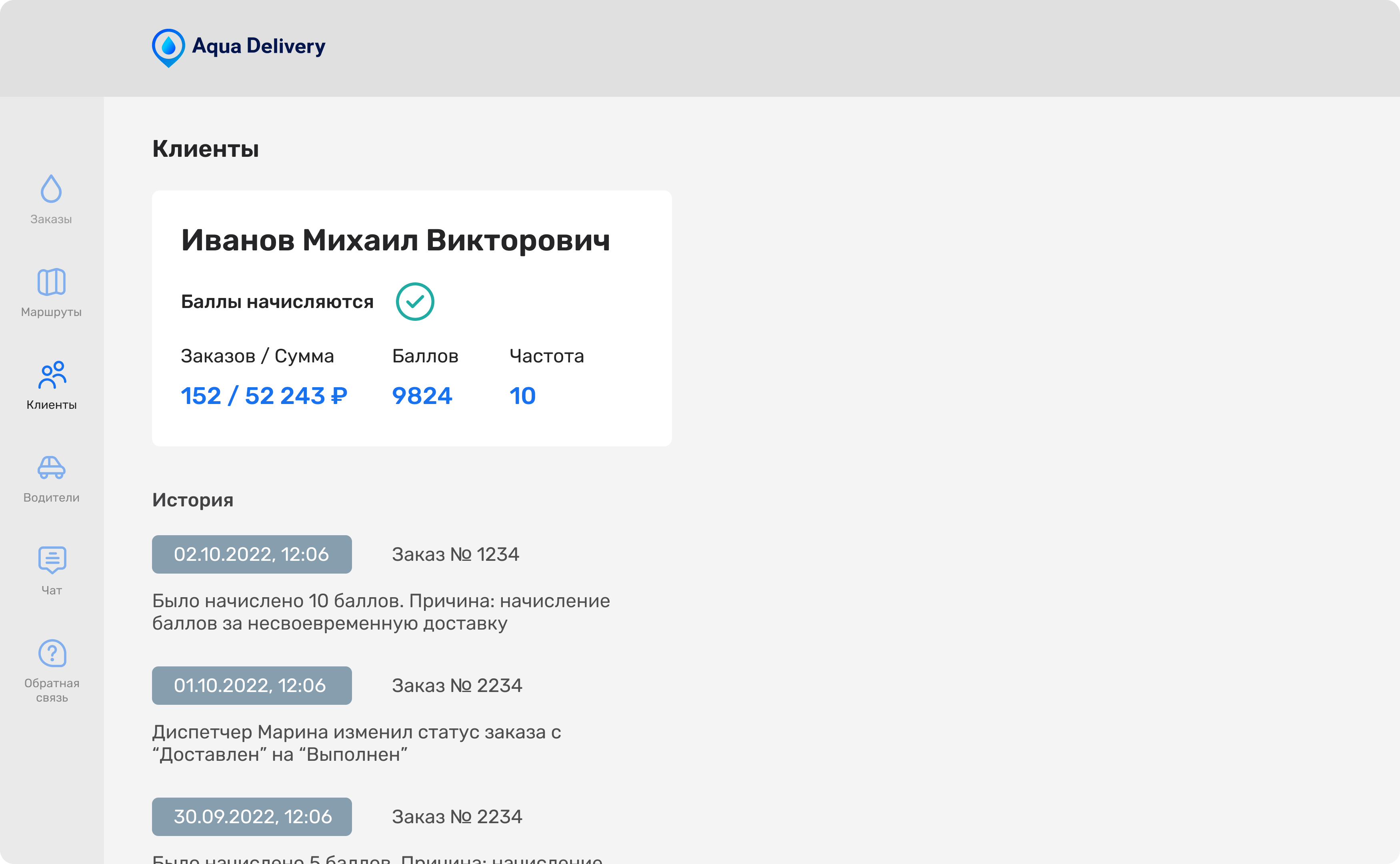Select the 01.10.2022, 12:06 date badge
The image size is (1400, 864).
click(x=252, y=685)
